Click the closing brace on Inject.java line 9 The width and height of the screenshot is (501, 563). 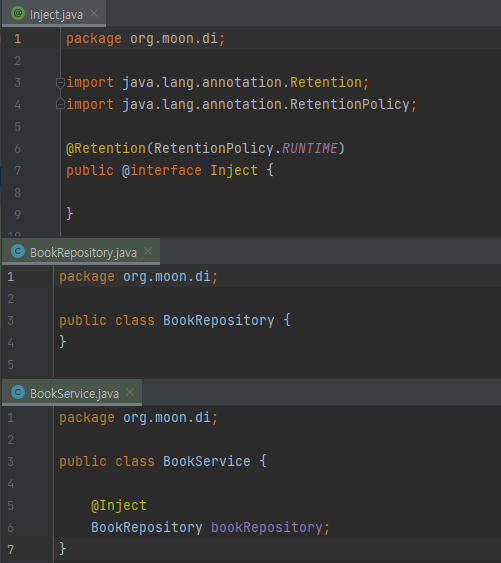tap(70, 214)
